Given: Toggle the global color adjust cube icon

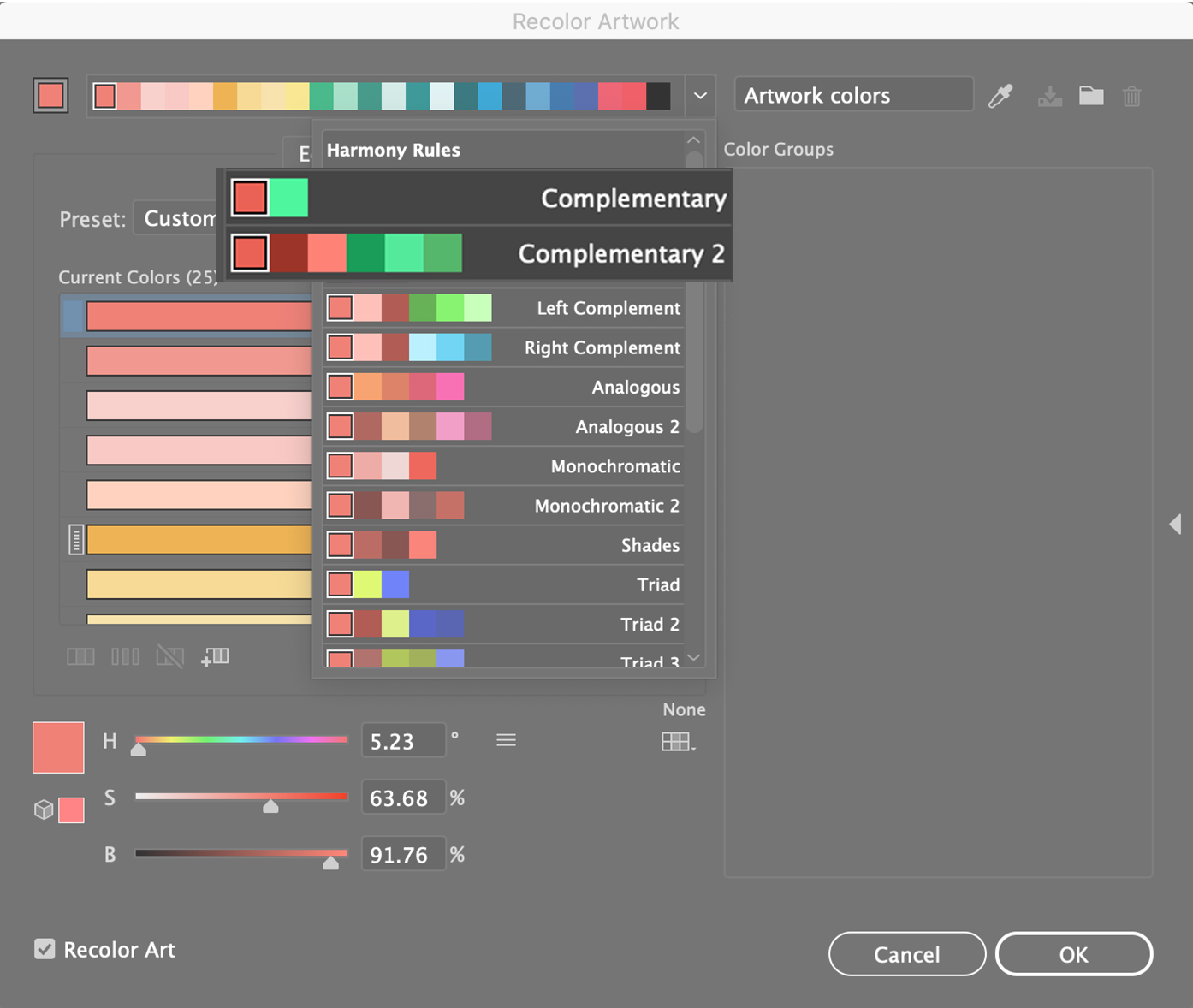Looking at the screenshot, I should point(44,809).
